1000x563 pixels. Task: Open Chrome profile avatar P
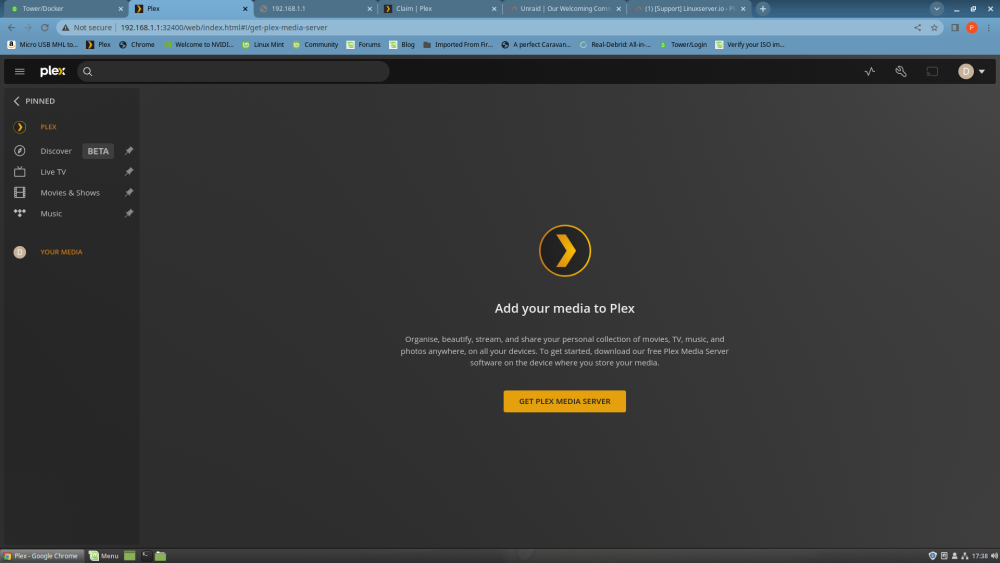tap(971, 27)
